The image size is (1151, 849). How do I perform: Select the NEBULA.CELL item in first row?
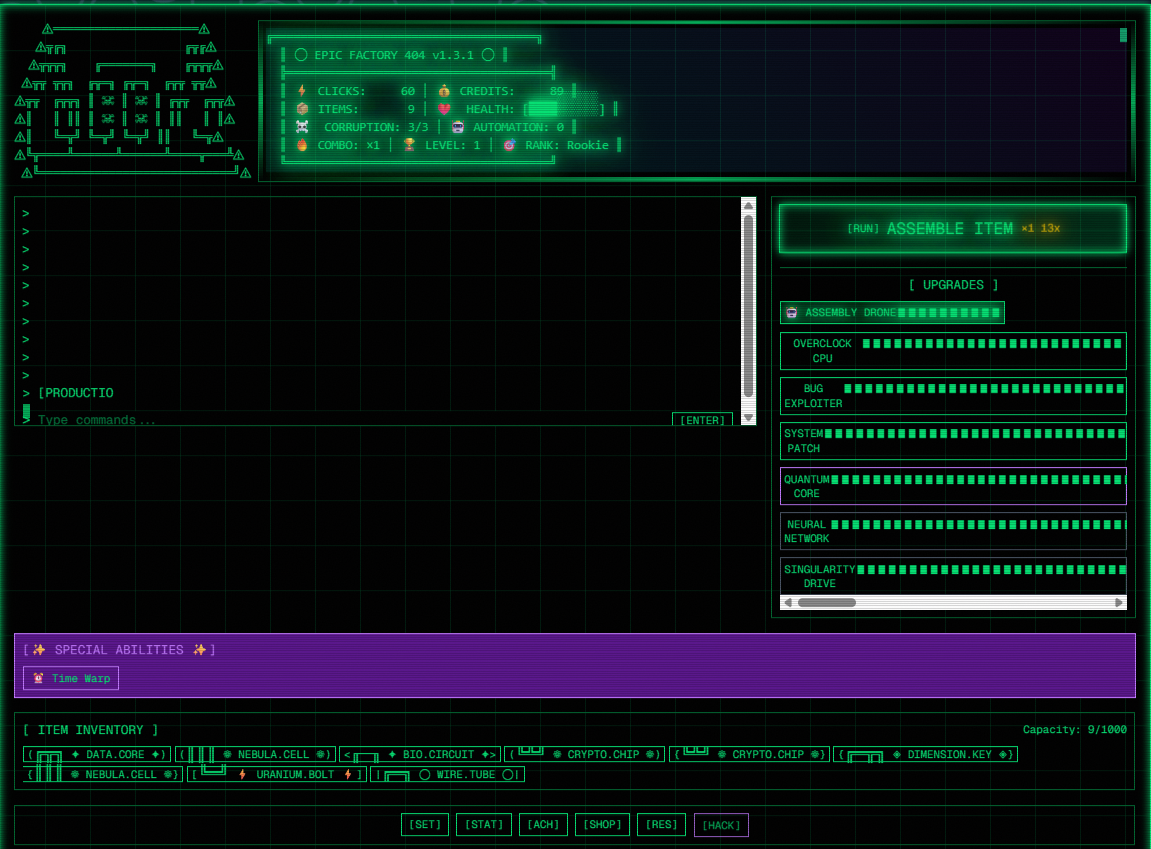coord(255,754)
